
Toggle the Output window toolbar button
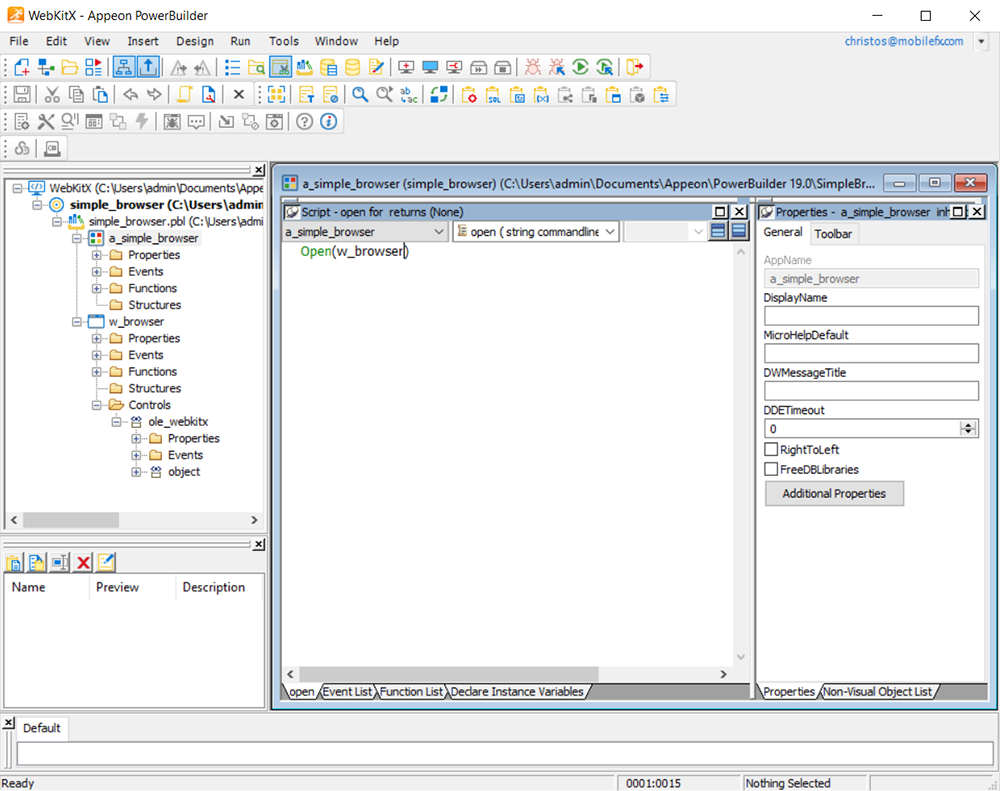click(x=148, y=67)
